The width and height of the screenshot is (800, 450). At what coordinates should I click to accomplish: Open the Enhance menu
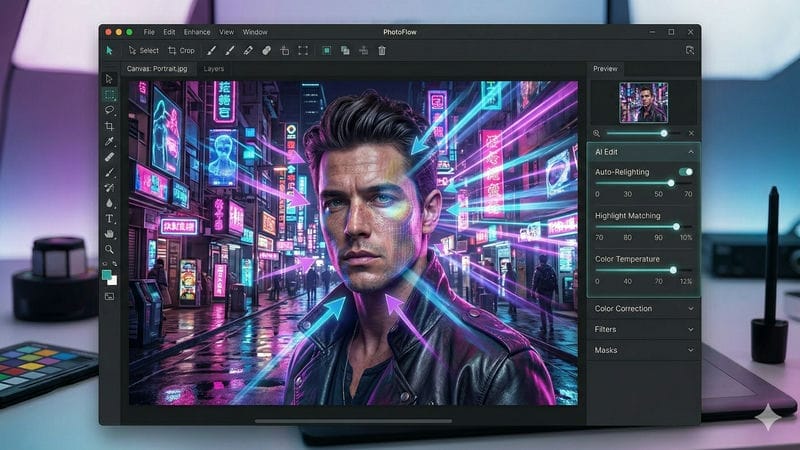(x=197, y=32)
